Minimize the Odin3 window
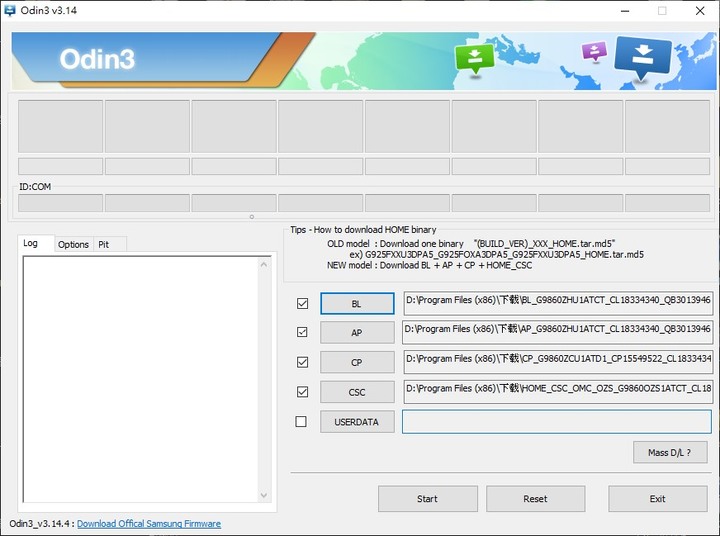 click(625, 11)
